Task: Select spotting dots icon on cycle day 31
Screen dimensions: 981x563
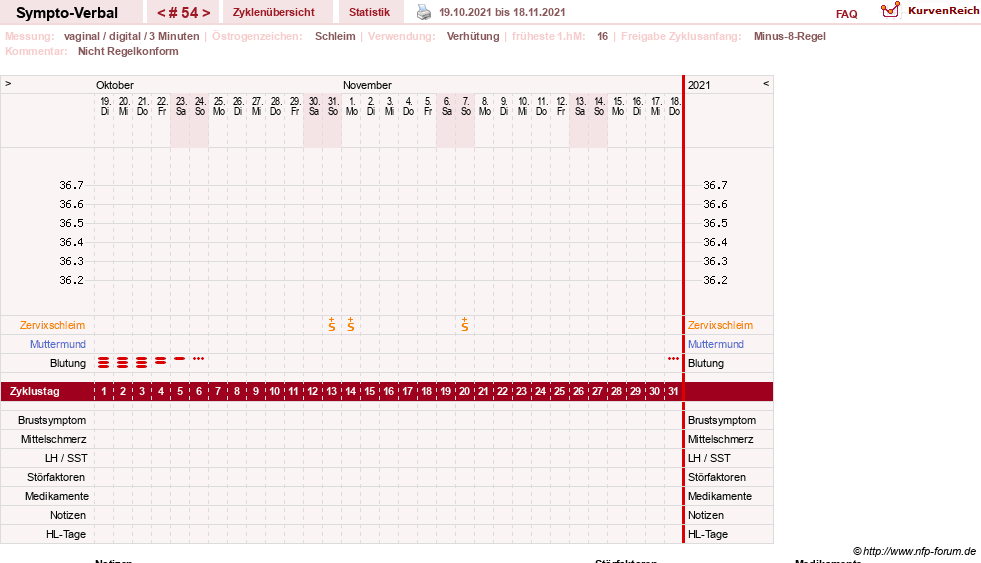Action: 673,358
